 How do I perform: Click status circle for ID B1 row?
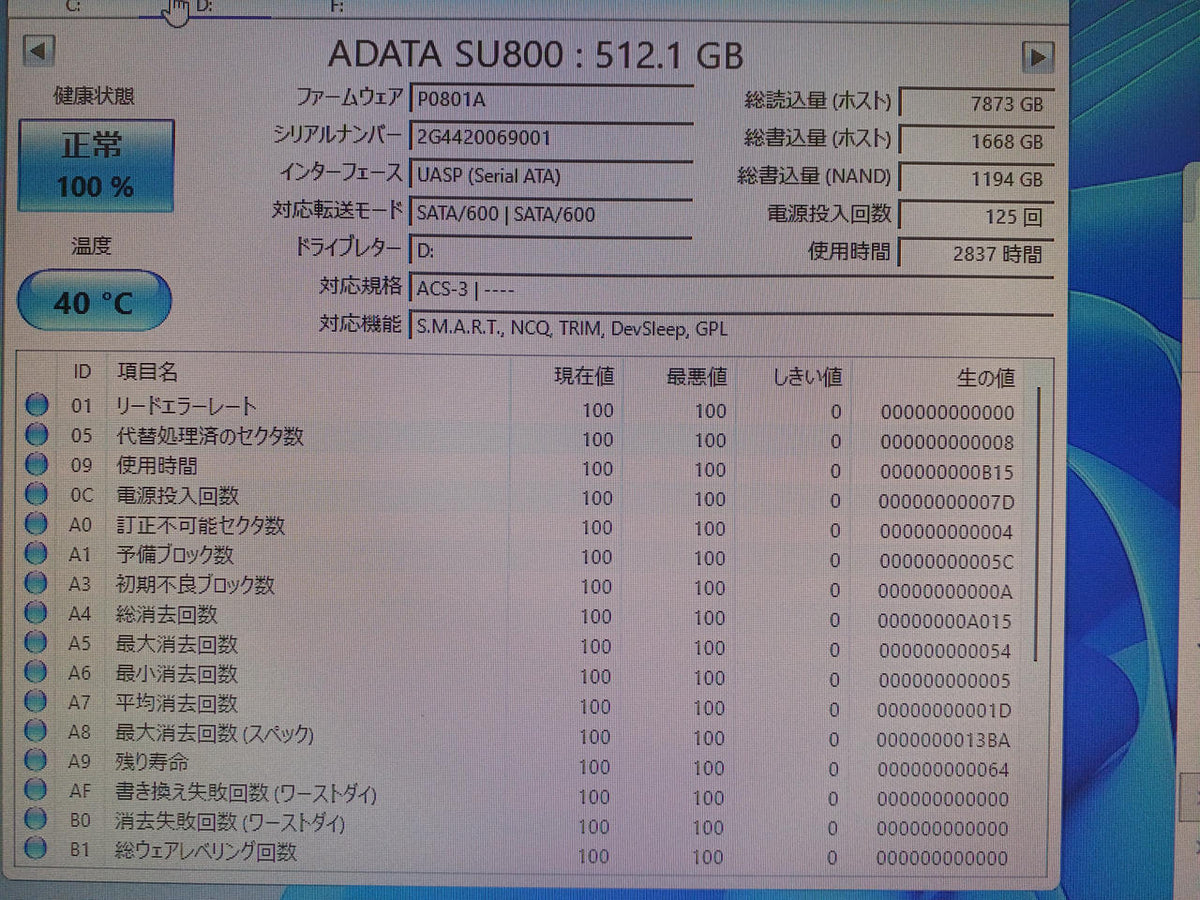coord(37,849)
